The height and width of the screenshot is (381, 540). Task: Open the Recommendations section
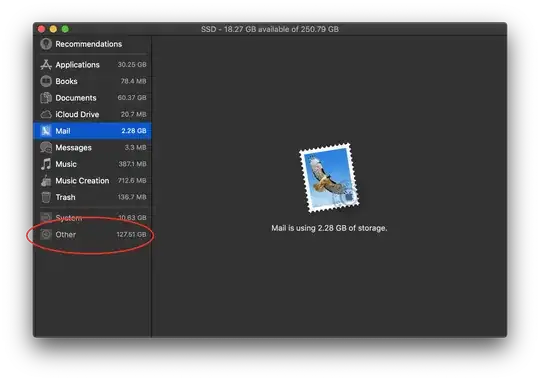point(89,44)
